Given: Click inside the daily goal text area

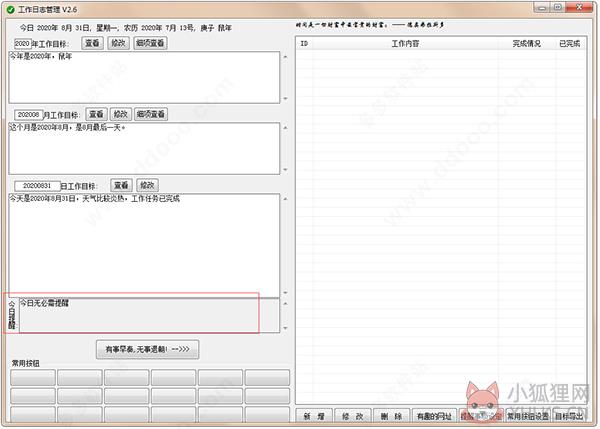Looking at the screenshot, I should coord(144,245).
